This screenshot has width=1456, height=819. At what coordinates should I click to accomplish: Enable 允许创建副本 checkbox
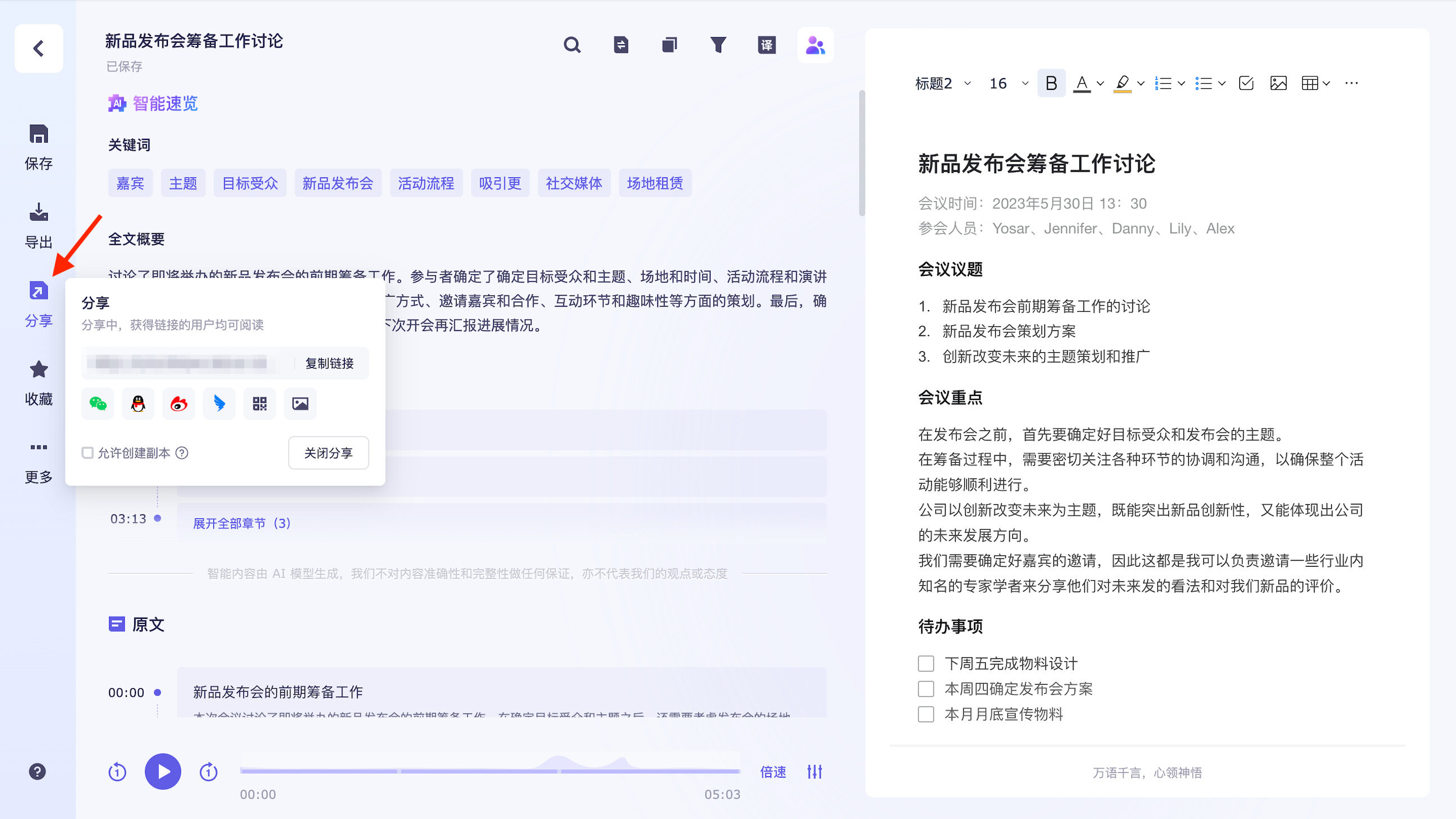(88, 453)
